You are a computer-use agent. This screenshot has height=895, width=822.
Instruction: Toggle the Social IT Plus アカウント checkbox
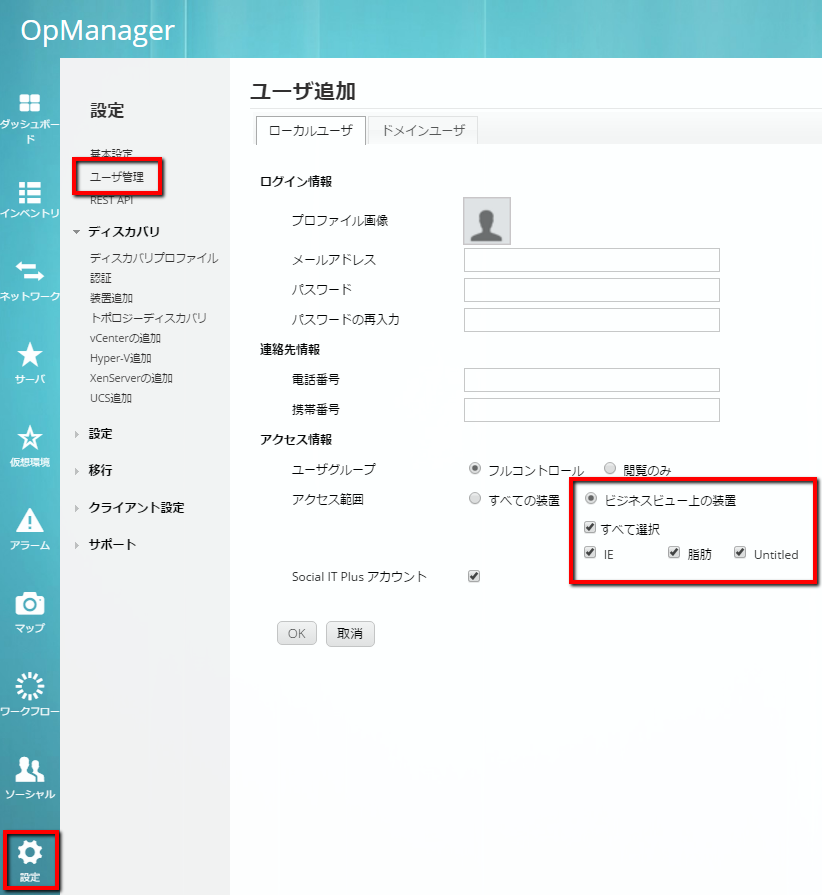pos(474,576)
